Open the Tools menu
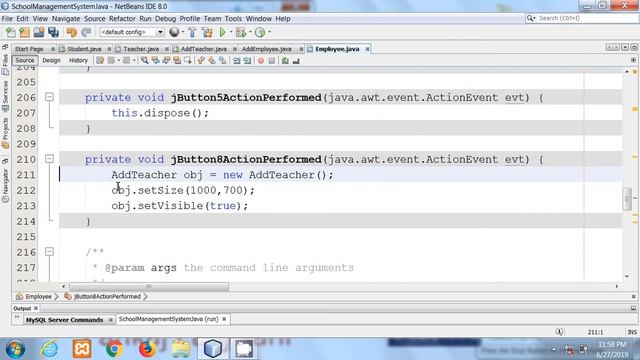The width and height of the screenshot is (640, 360). click(x=233, y=19)
